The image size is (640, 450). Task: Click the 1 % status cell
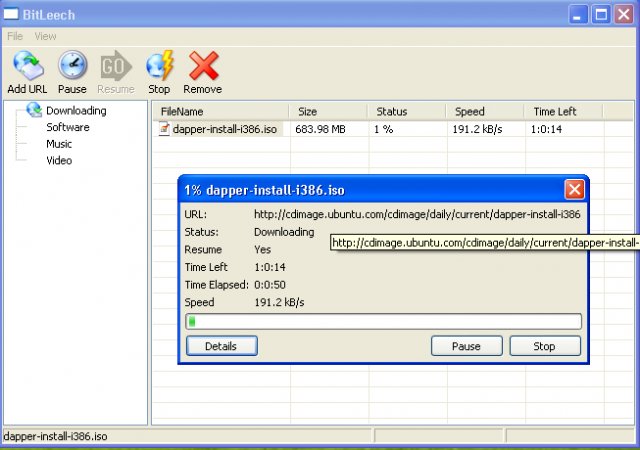pyautogui.click(x=383, y=129)
